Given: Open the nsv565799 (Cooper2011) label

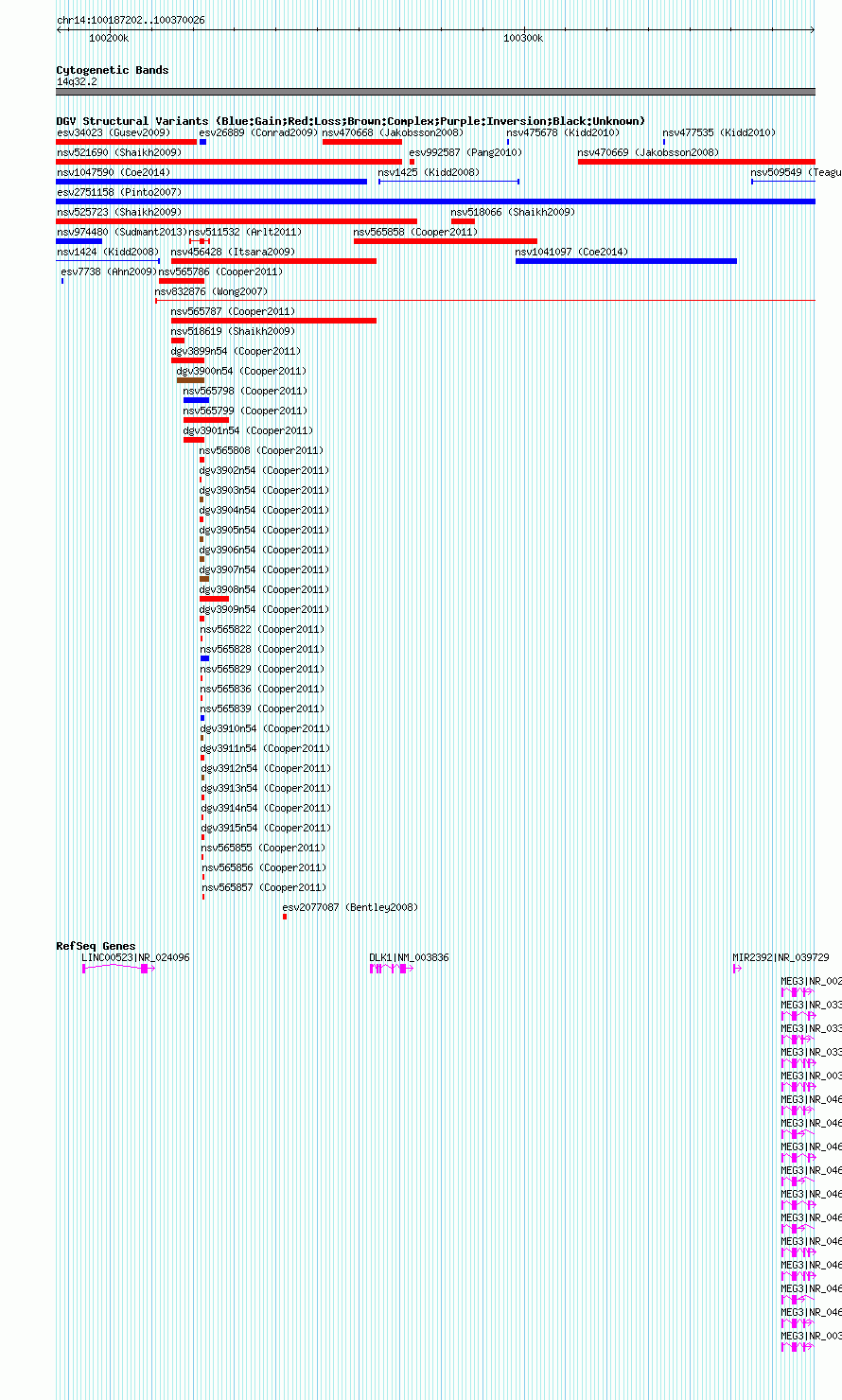Looking at the screenshot, I should [x=245, y=411].
